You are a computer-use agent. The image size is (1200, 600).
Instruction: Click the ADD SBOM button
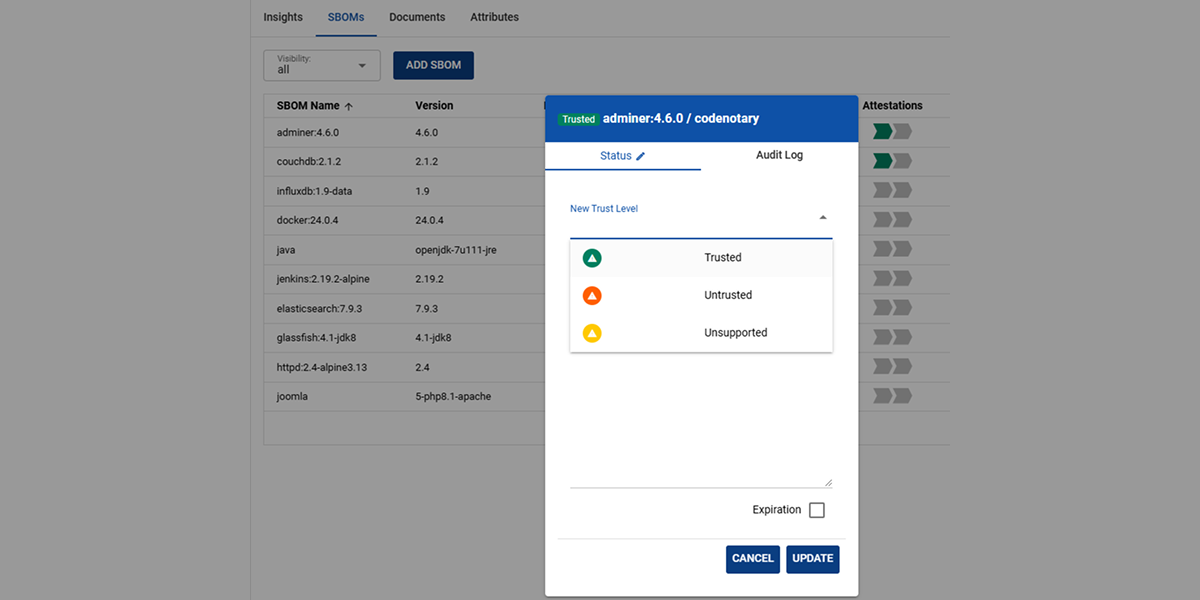433,65
